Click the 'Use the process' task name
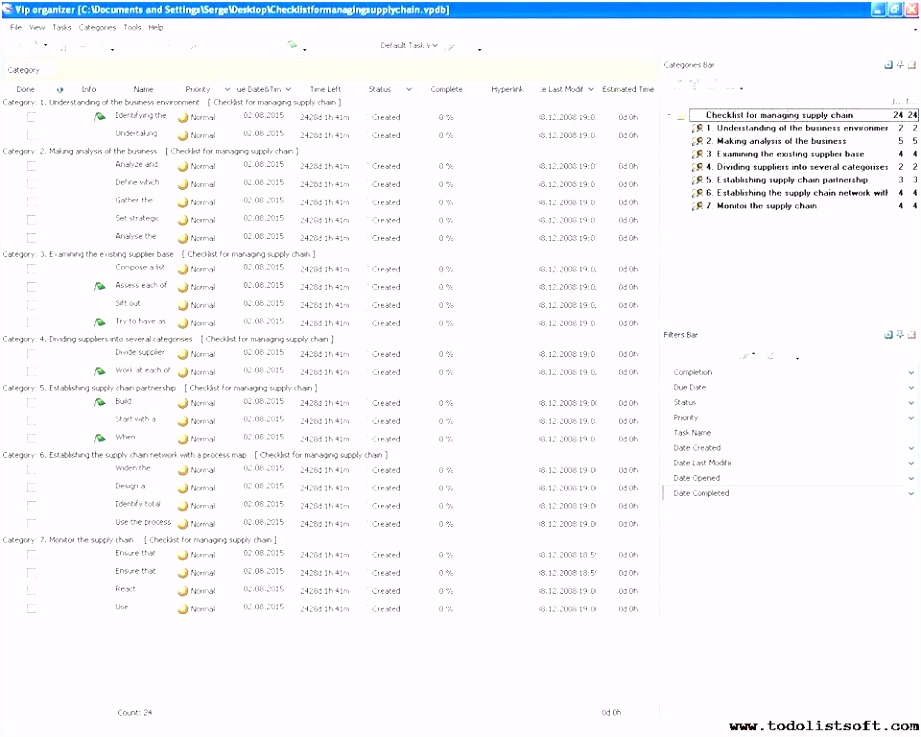The height and width of the screenshot is (737, 921). click(x=143, y=522)
